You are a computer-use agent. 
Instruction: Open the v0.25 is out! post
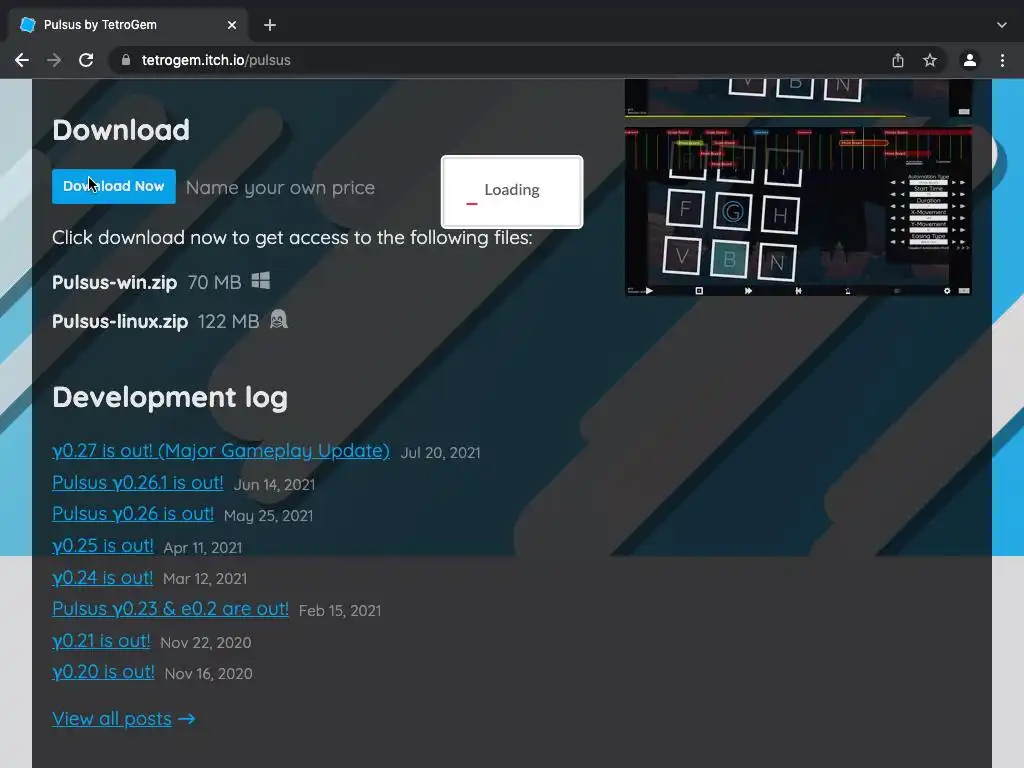103,545
